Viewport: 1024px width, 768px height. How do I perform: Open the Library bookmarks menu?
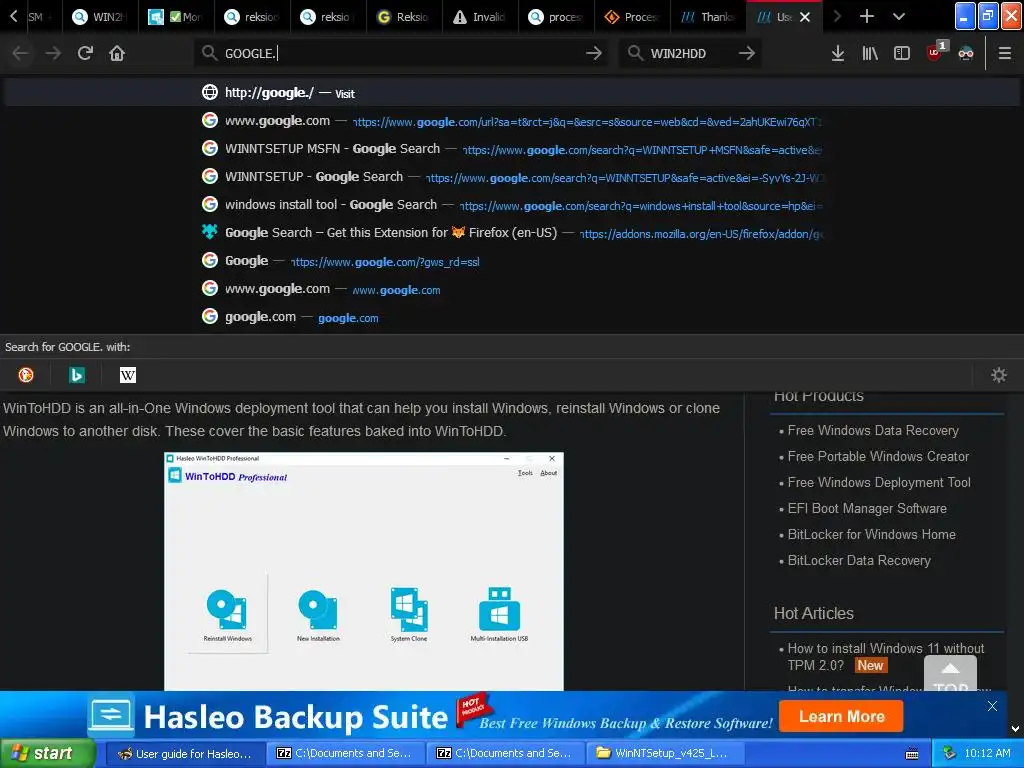(870, 53)
